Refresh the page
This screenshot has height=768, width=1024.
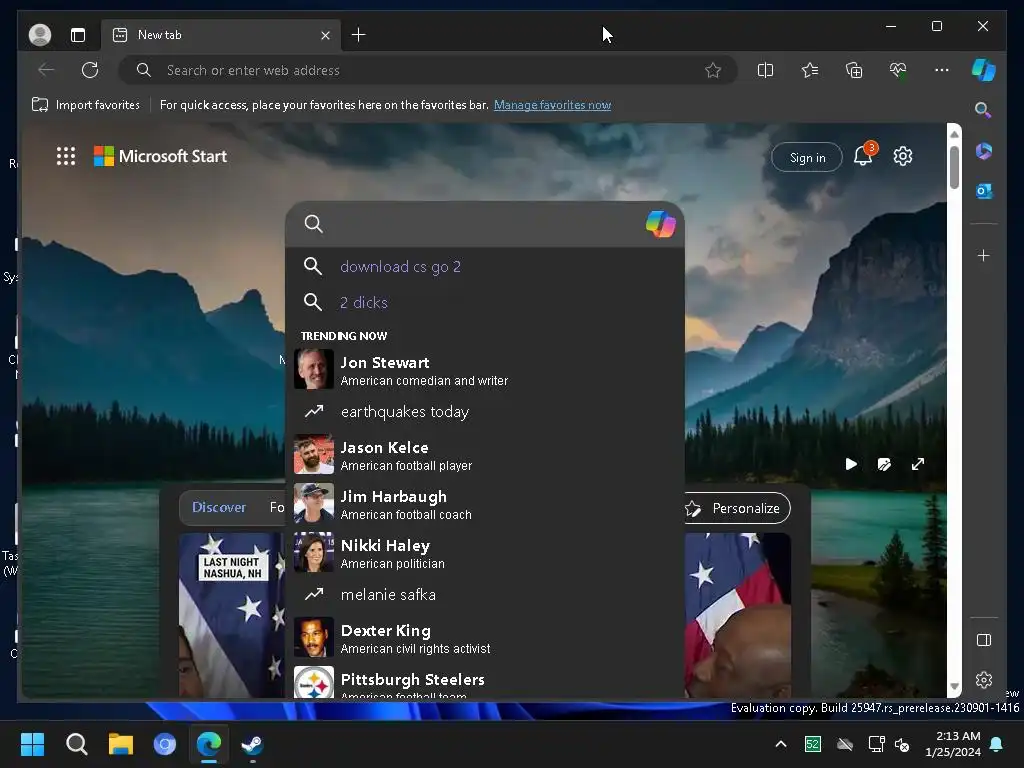pos(90,70)
